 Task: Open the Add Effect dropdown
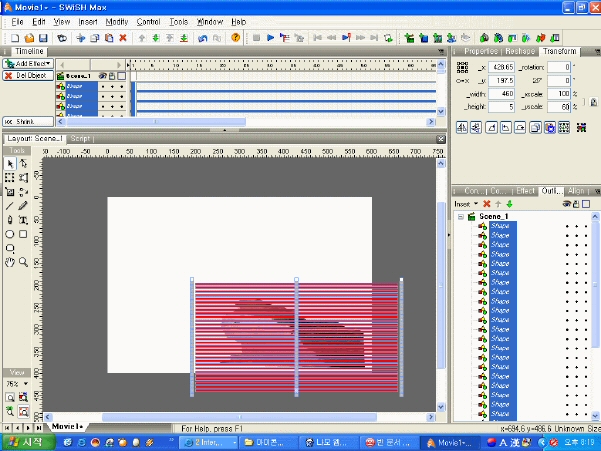[28, 64]
